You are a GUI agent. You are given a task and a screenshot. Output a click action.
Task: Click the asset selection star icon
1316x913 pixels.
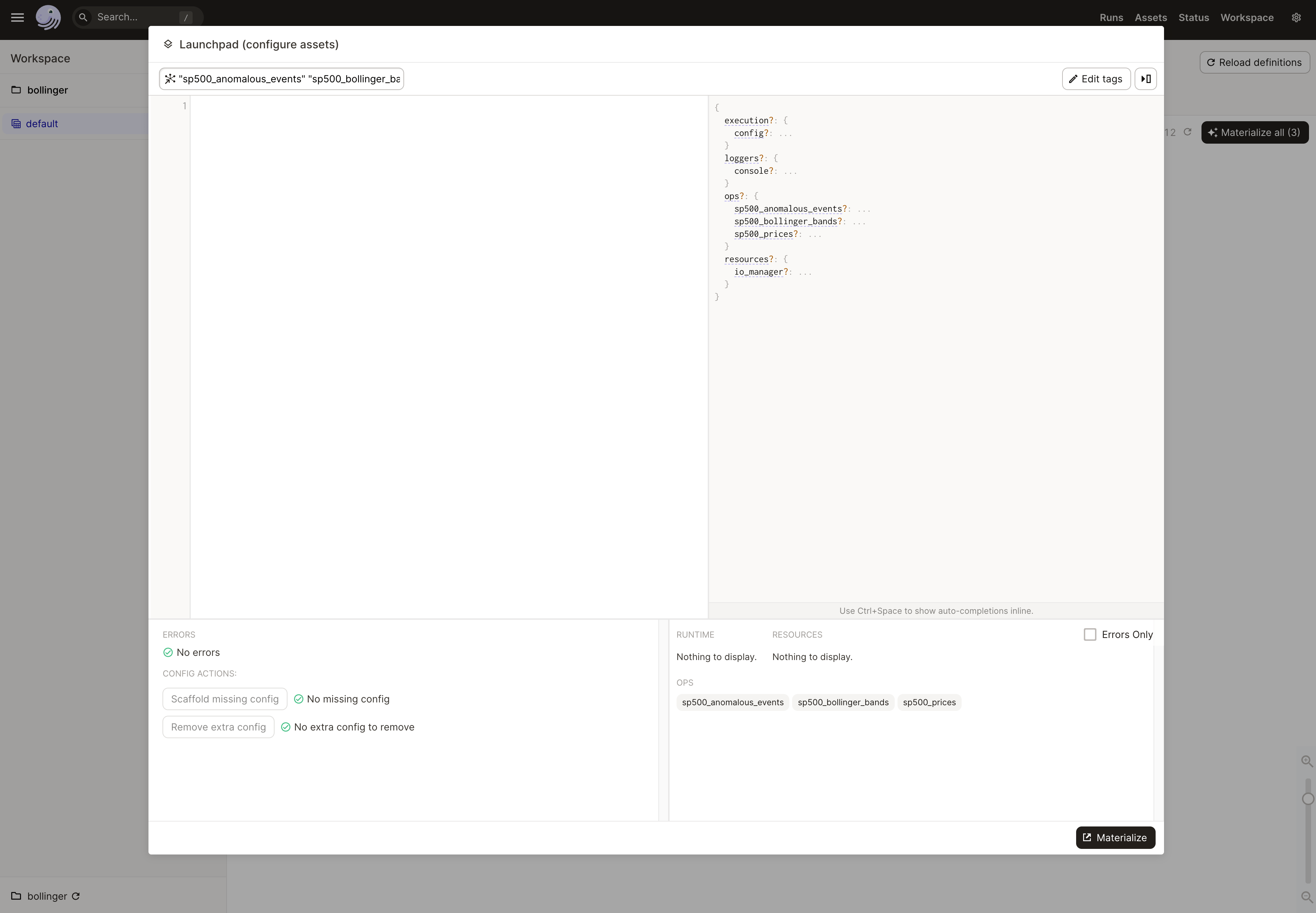(170, 79)
